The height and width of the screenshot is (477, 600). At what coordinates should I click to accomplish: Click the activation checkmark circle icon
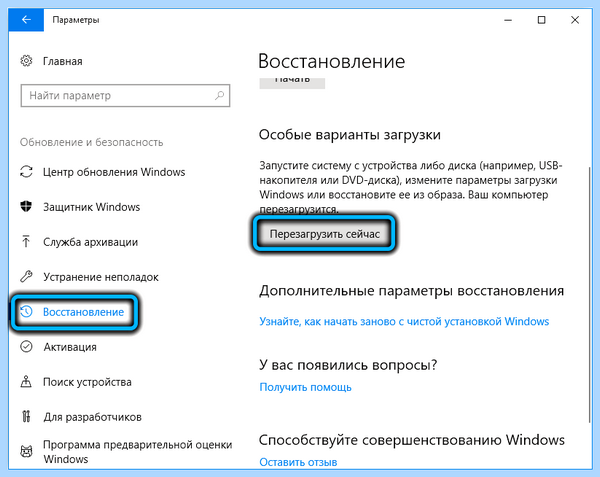(26, 347)
